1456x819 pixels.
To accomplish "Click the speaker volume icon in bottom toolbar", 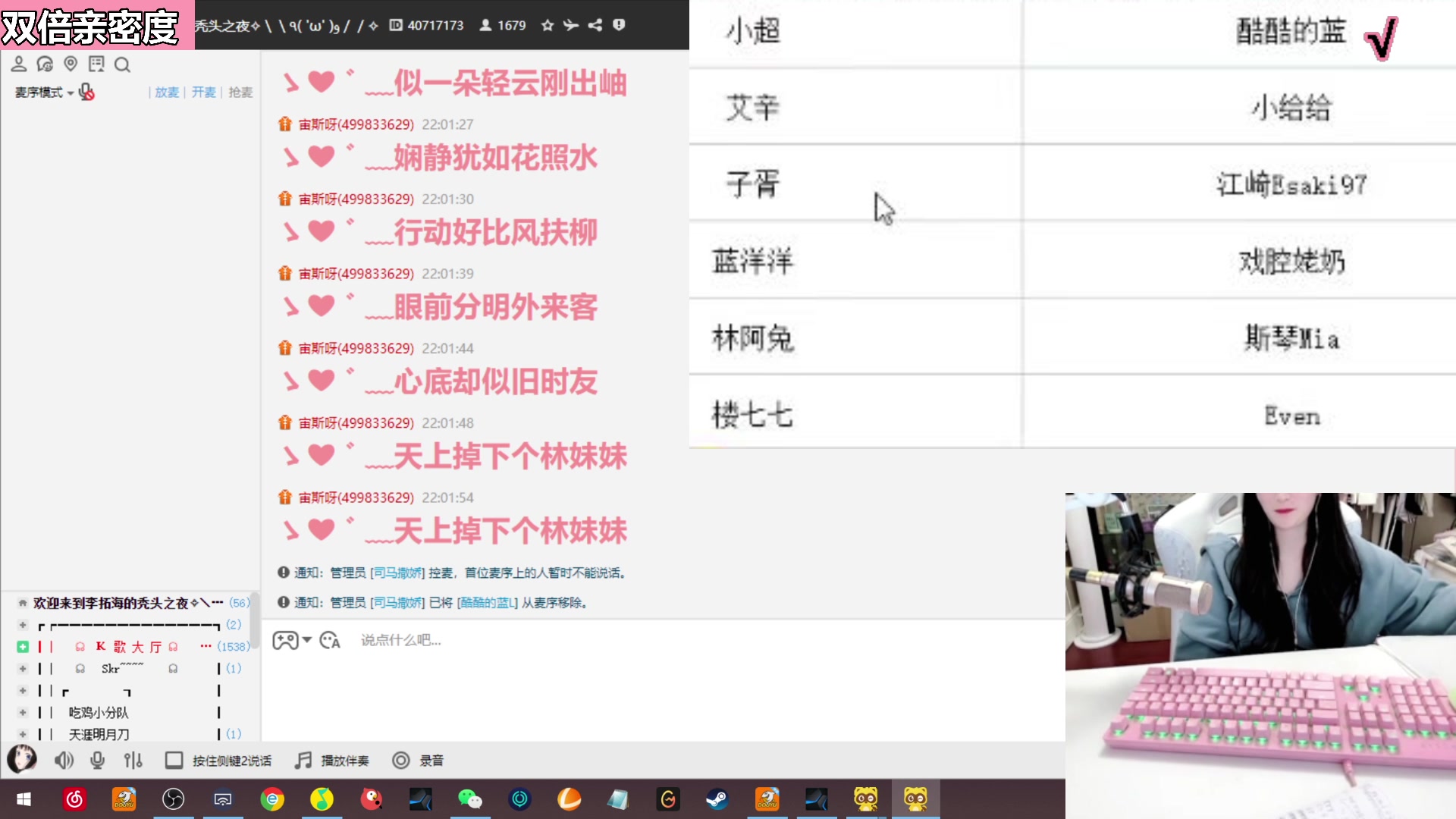I will pyautogui.click(x=64, y=760).
